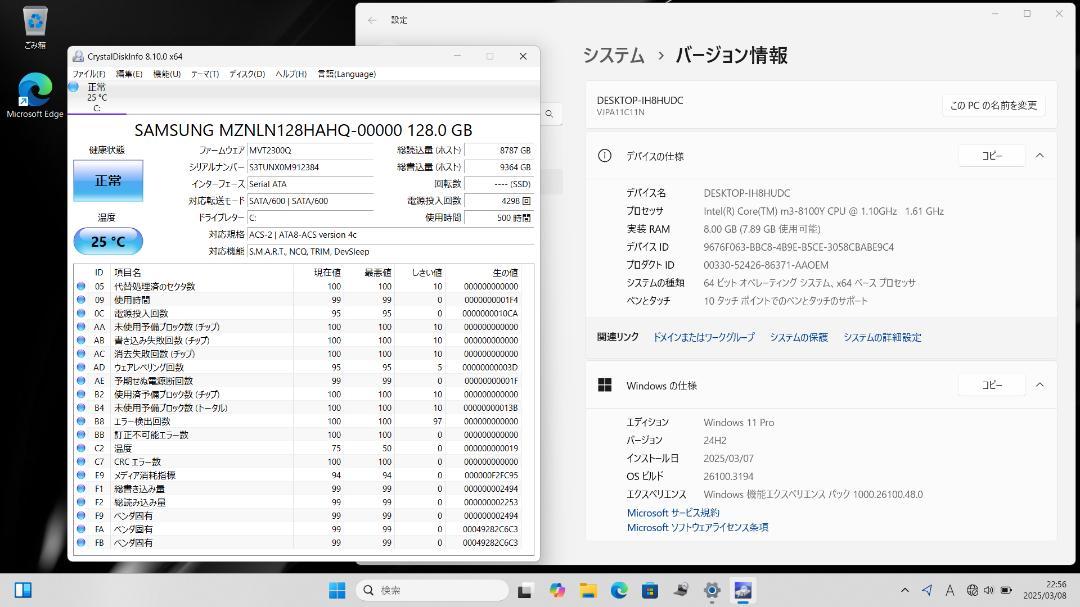Switch to CrystalDiskInfo taskbar icon
The height and width of the screenshot is (607, 1080).
coord(742,590)
